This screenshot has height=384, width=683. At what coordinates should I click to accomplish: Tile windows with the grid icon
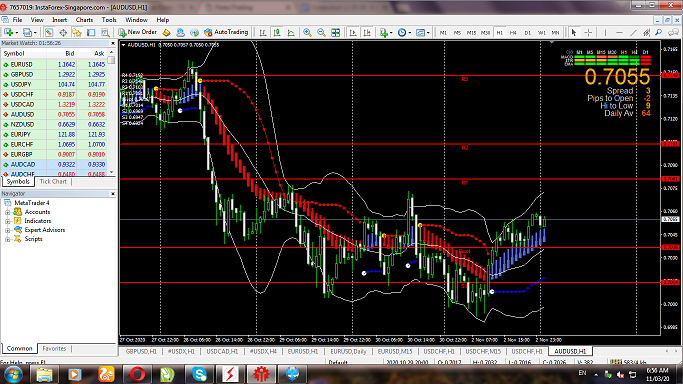(335, 33)
